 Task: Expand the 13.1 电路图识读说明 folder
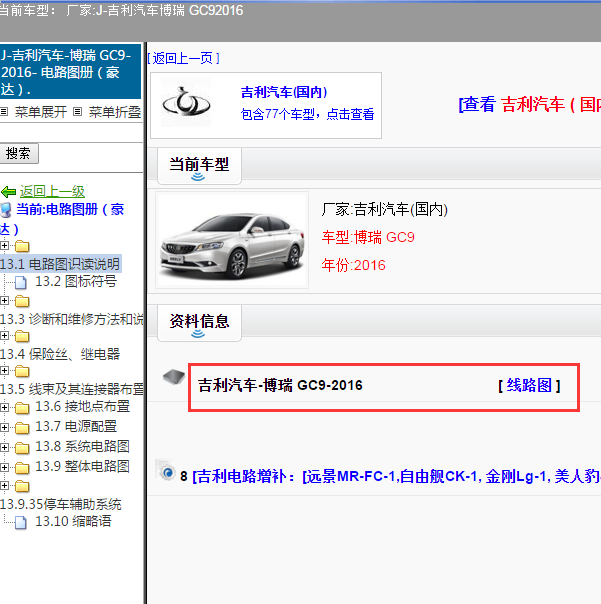[4, 245]
